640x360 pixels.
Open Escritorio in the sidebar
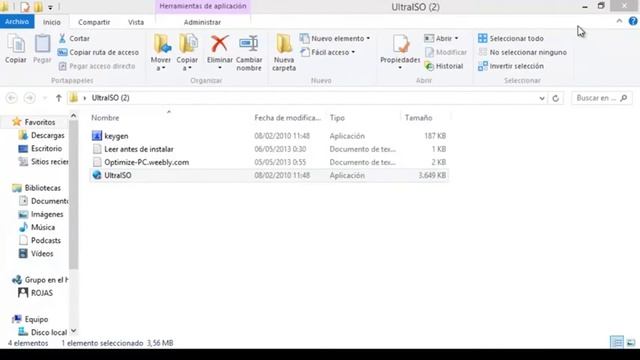tap(41, 149)
